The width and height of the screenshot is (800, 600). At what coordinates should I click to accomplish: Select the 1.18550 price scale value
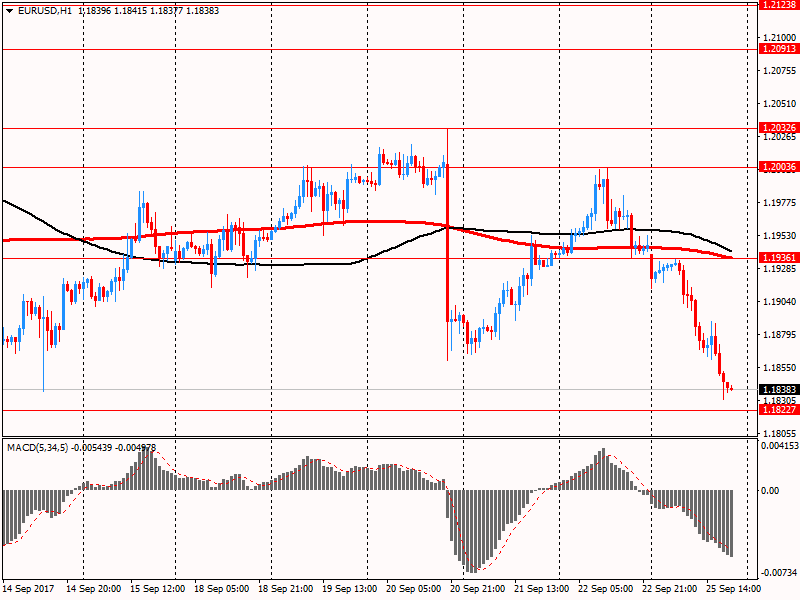point(780,368)
